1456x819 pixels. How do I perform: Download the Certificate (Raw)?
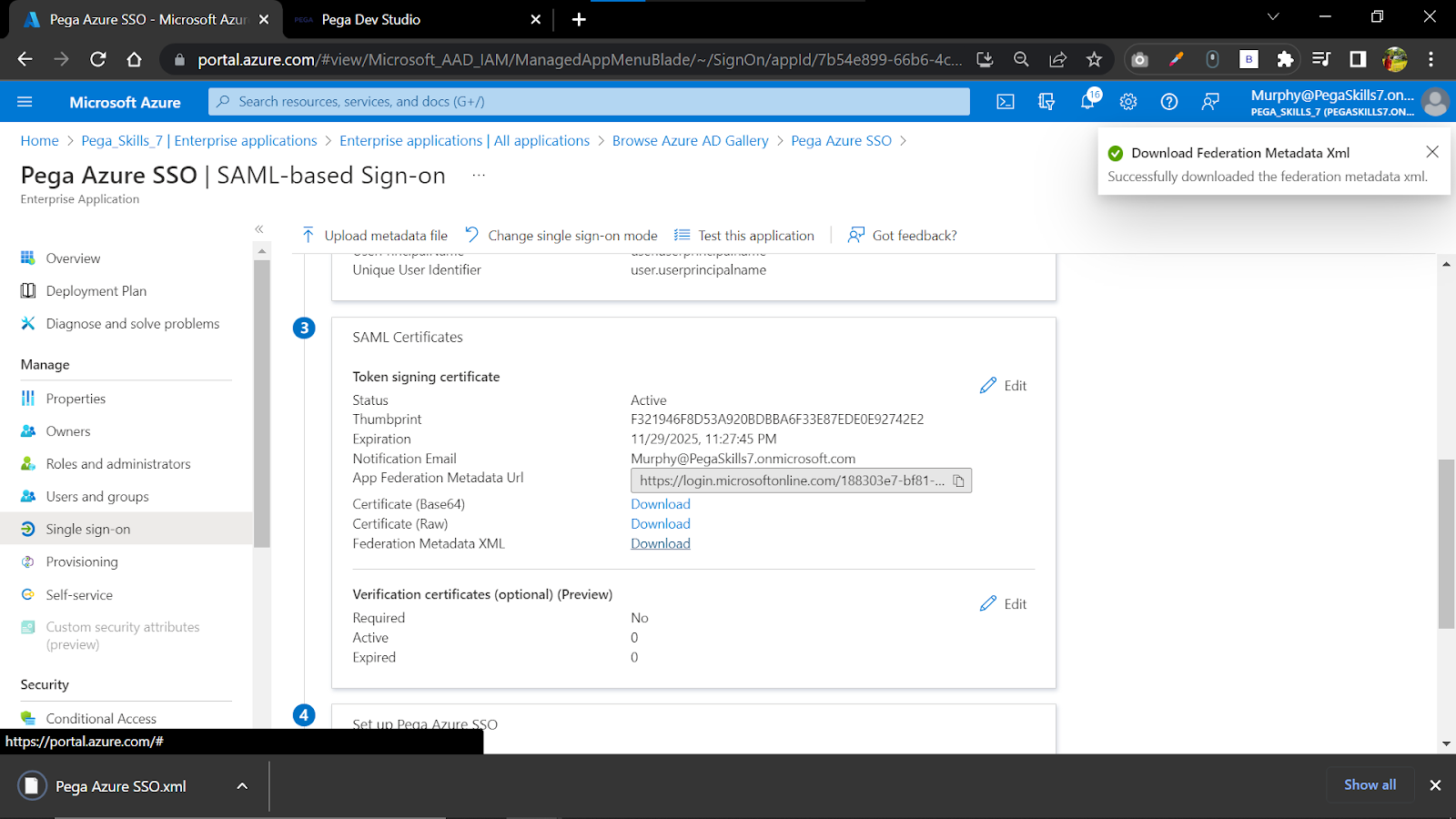[x=661, y=524]
